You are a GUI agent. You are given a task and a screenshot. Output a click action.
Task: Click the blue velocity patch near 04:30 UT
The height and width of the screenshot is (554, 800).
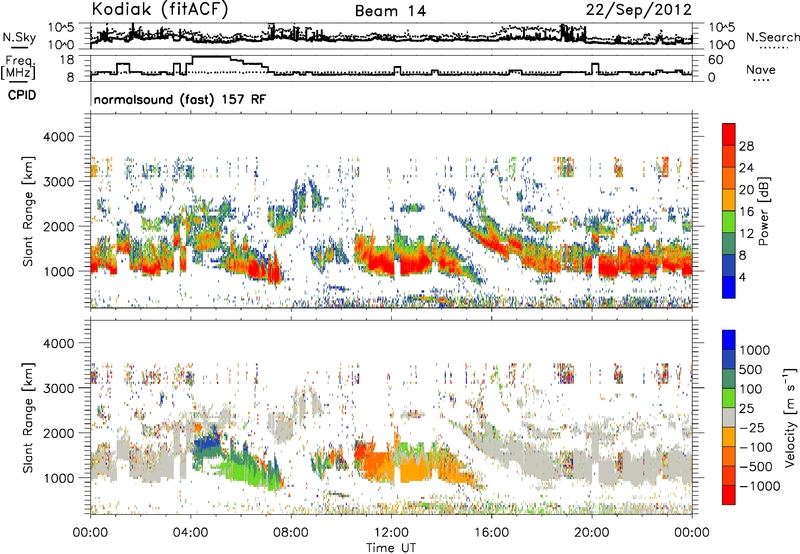point(207,445)
